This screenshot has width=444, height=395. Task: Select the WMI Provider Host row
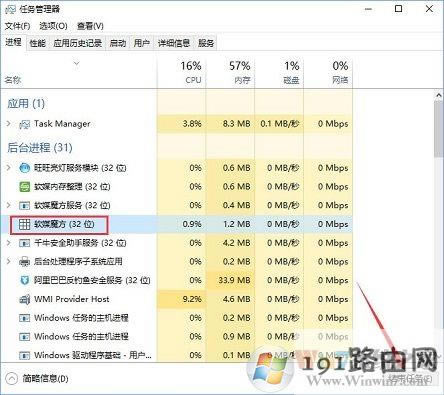tap(177, 299)
